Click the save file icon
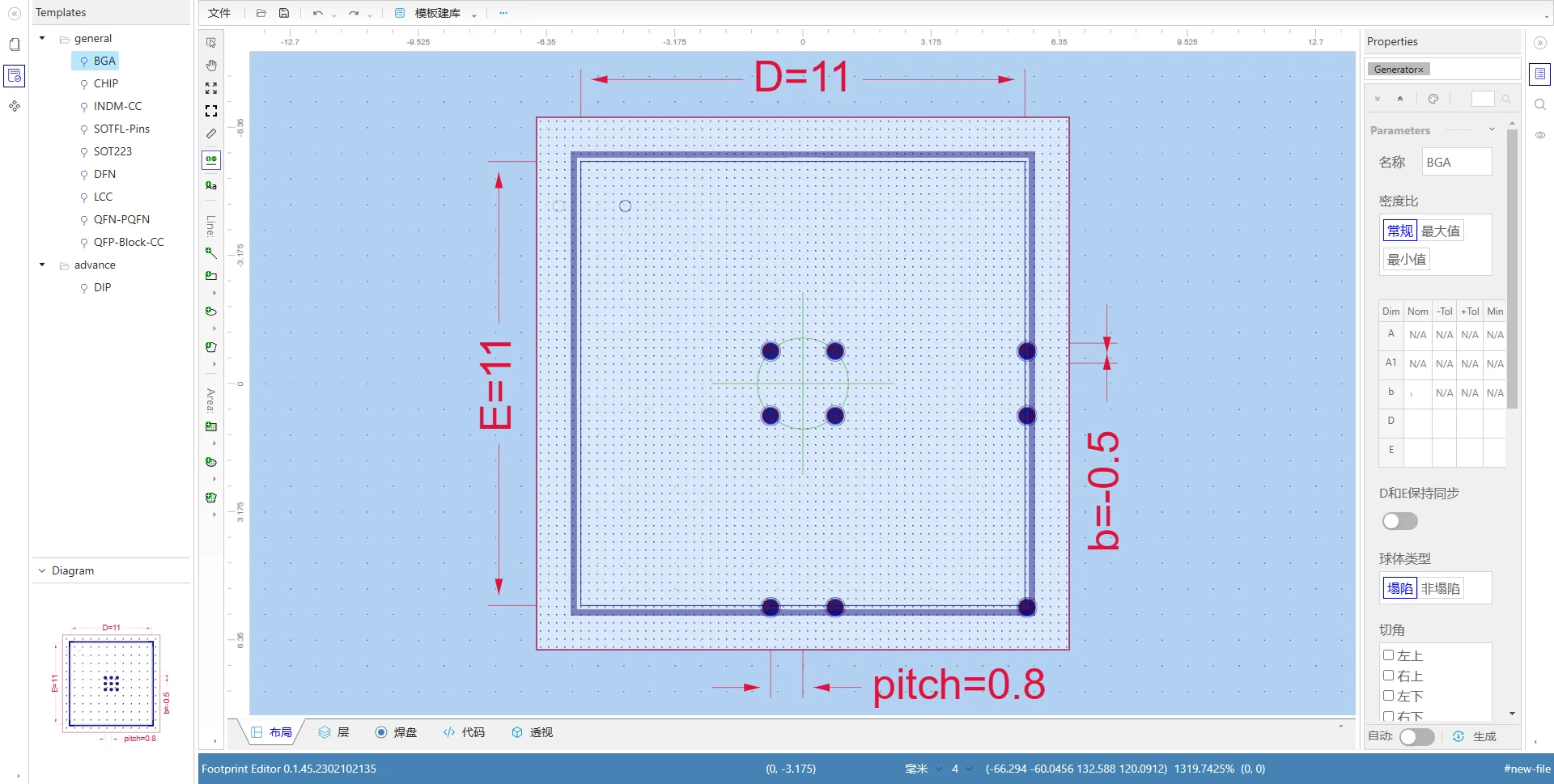The image size is (1554, 784). [284, 13]
